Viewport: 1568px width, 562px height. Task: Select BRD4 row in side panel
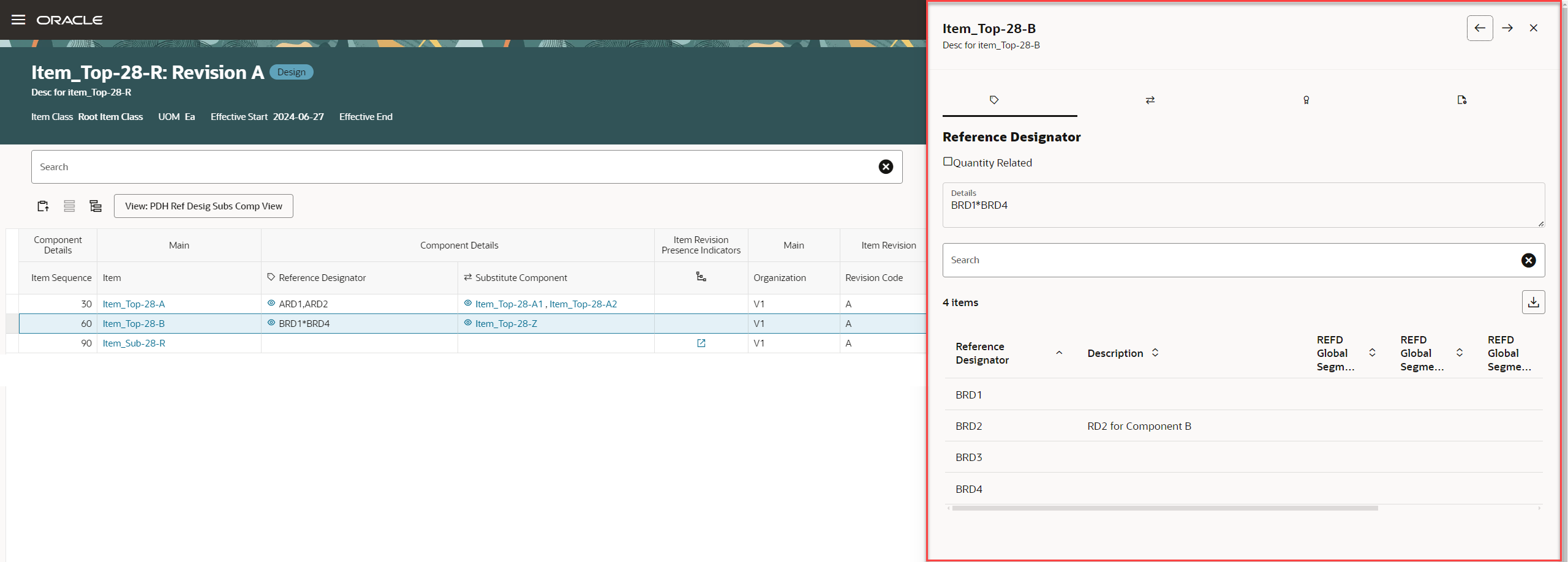[x=1243, y=489]
